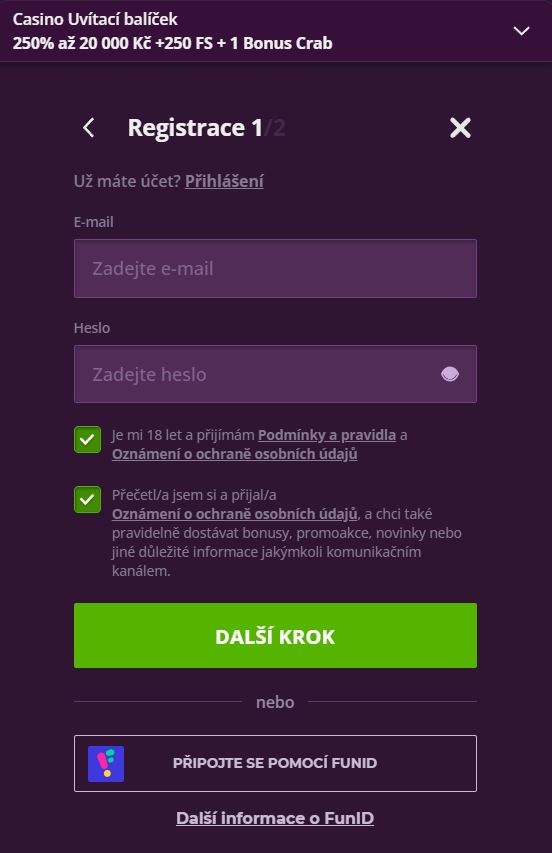Open Další informace o FunID link
The height and width of the screenshot is (853, 552).
click(x=275, y=818)
